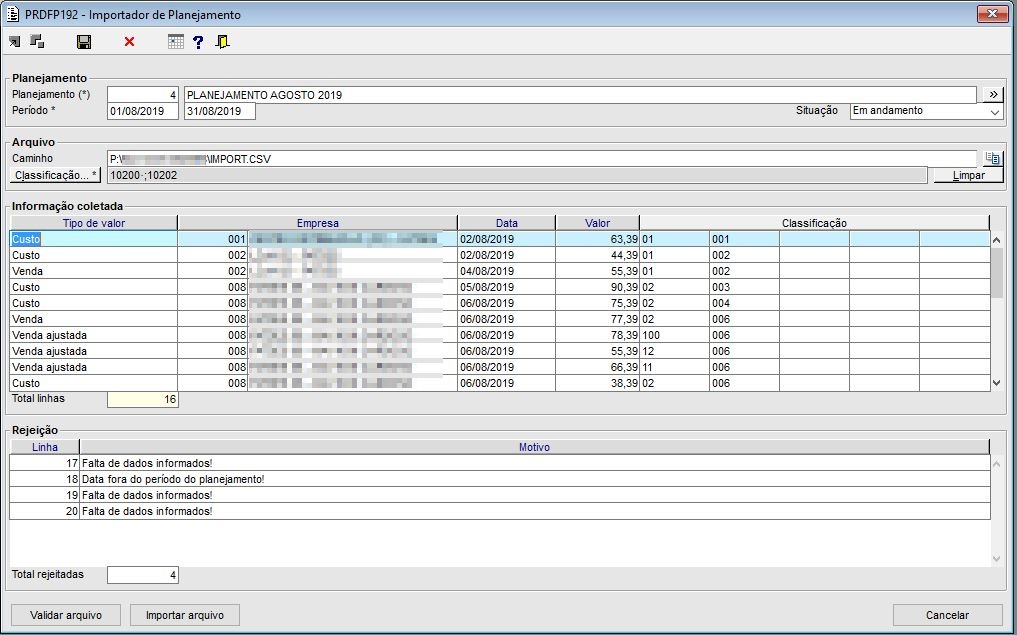The width and height of the screenshot is (1017, 635).
Task: Open planejamento lookup double-arrow button
Action: point(992,95)
